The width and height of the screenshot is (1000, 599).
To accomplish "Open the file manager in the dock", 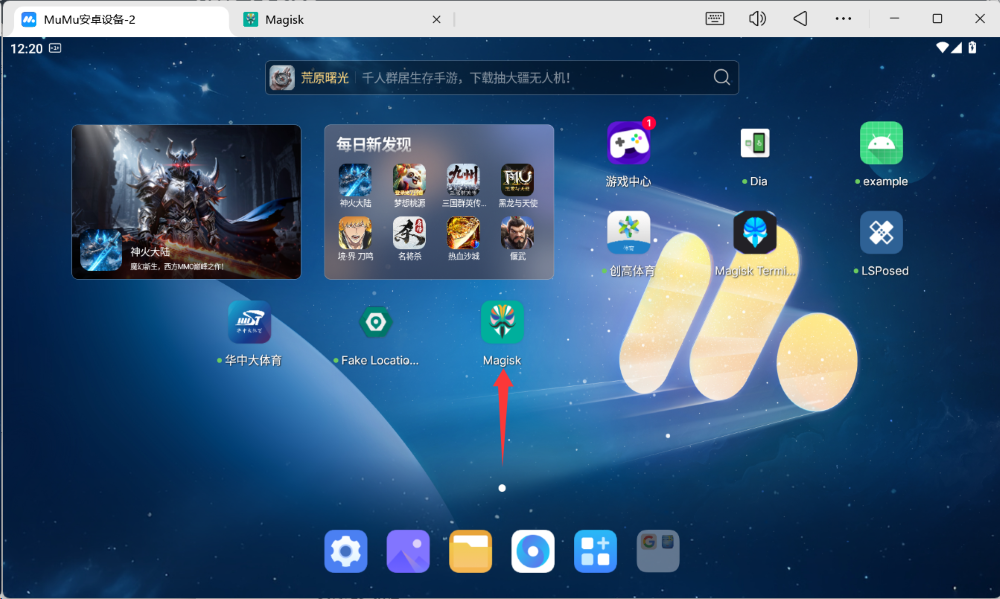I will coord(470,550).
